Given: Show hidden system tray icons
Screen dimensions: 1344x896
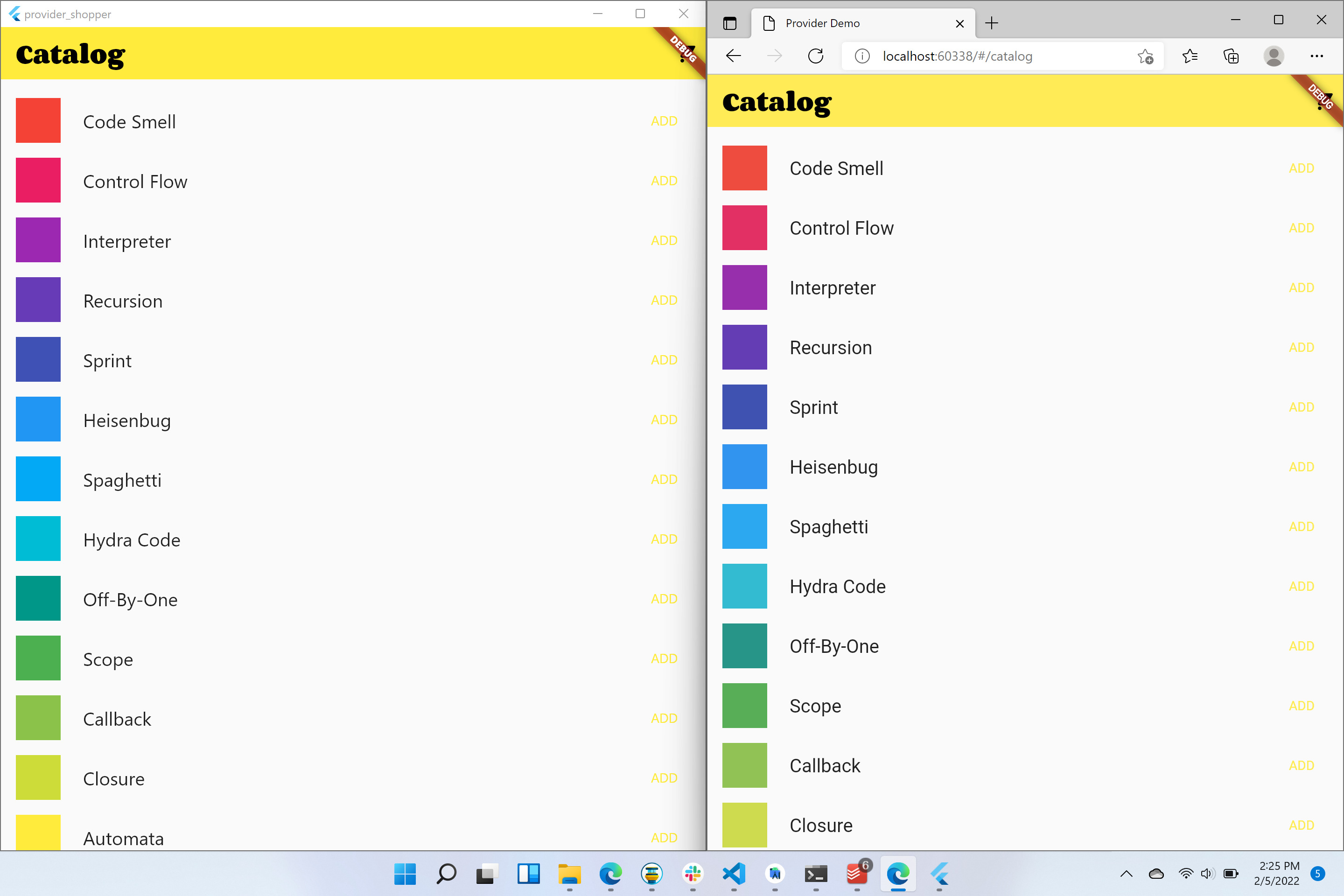Looking at the screenshot, I should tap(1126, 874).
